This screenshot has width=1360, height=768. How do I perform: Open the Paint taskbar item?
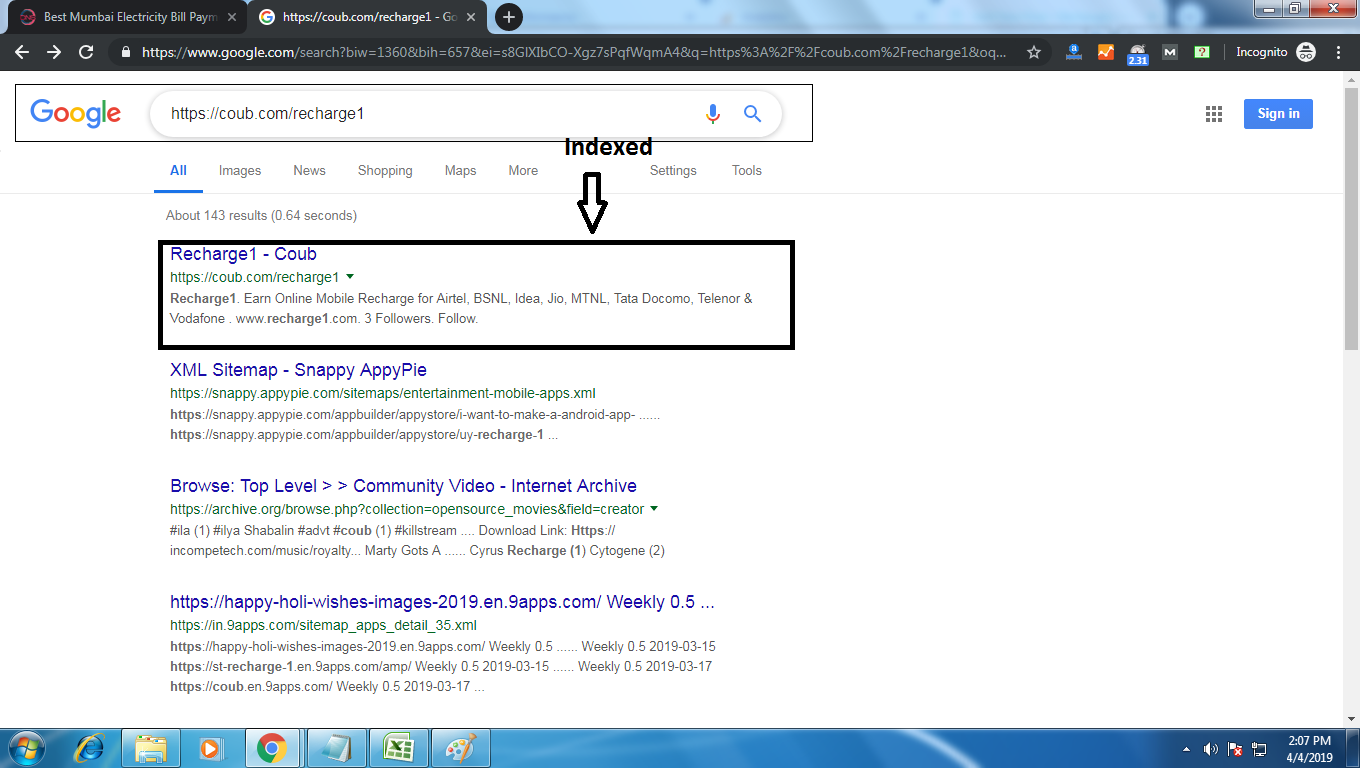(x=460, y=748)
